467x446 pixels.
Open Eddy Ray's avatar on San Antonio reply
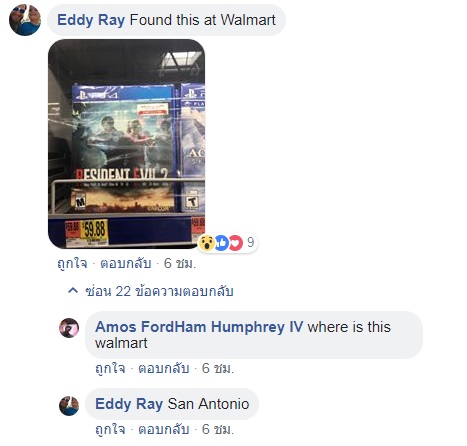point(69,406)
